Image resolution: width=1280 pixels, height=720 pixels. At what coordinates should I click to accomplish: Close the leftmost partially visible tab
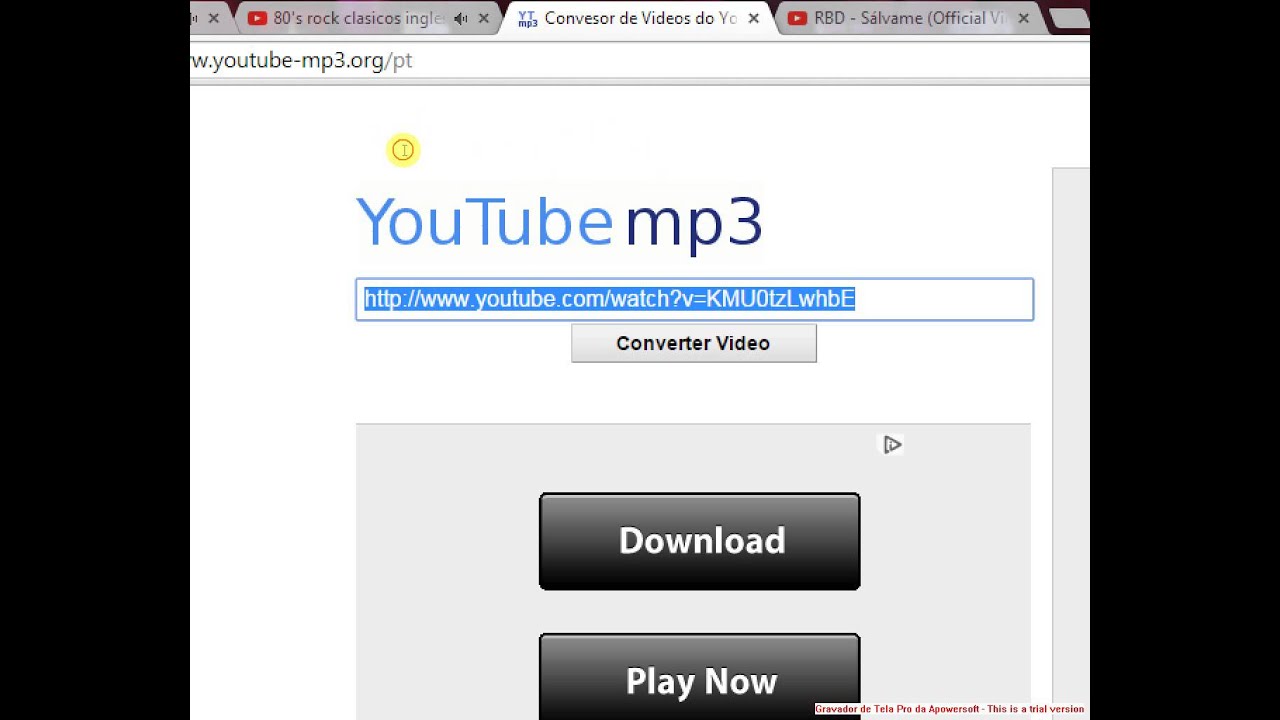[213, 18]
